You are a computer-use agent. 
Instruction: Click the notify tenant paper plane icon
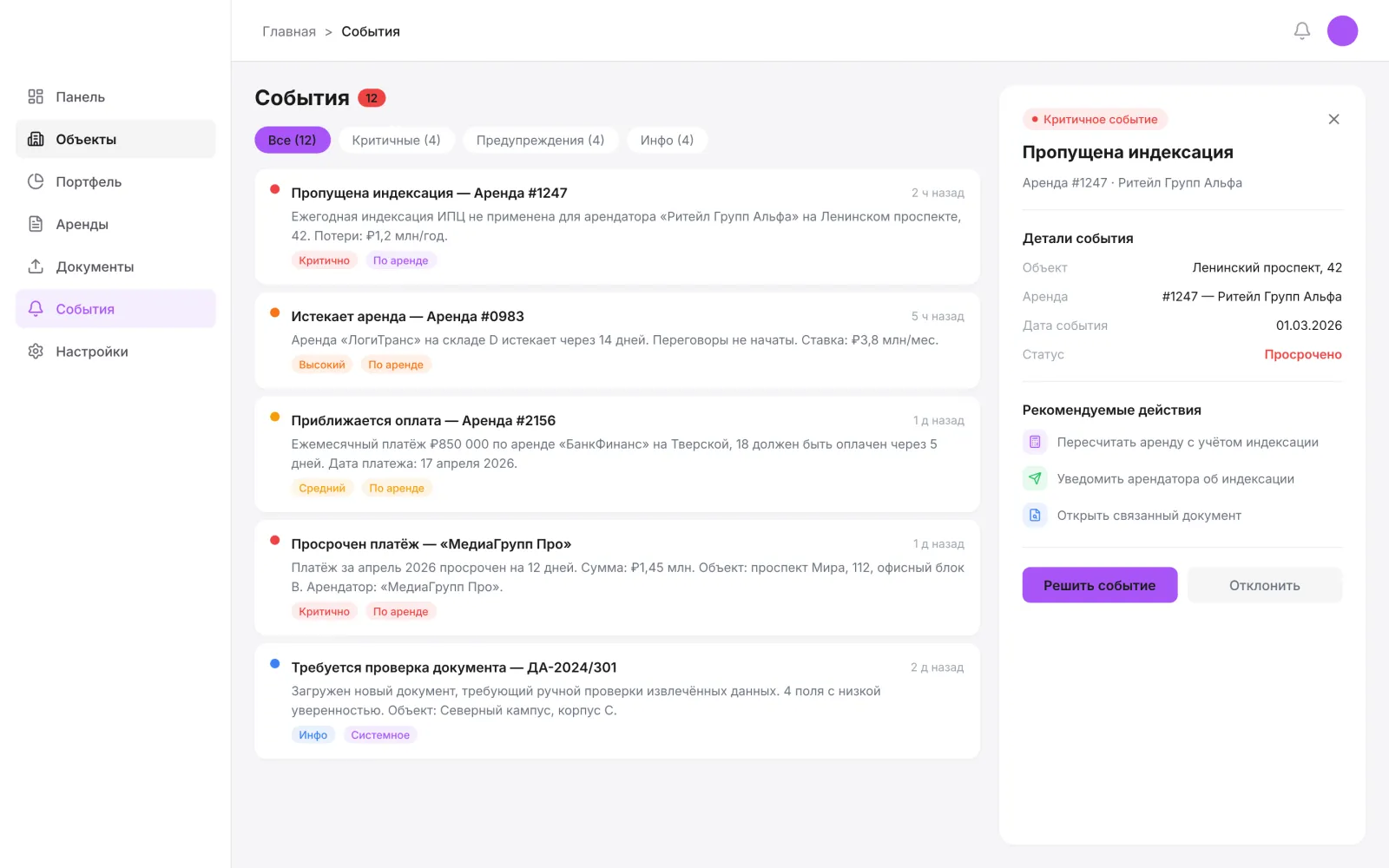pyautogui.click(x=1035, y=478)
